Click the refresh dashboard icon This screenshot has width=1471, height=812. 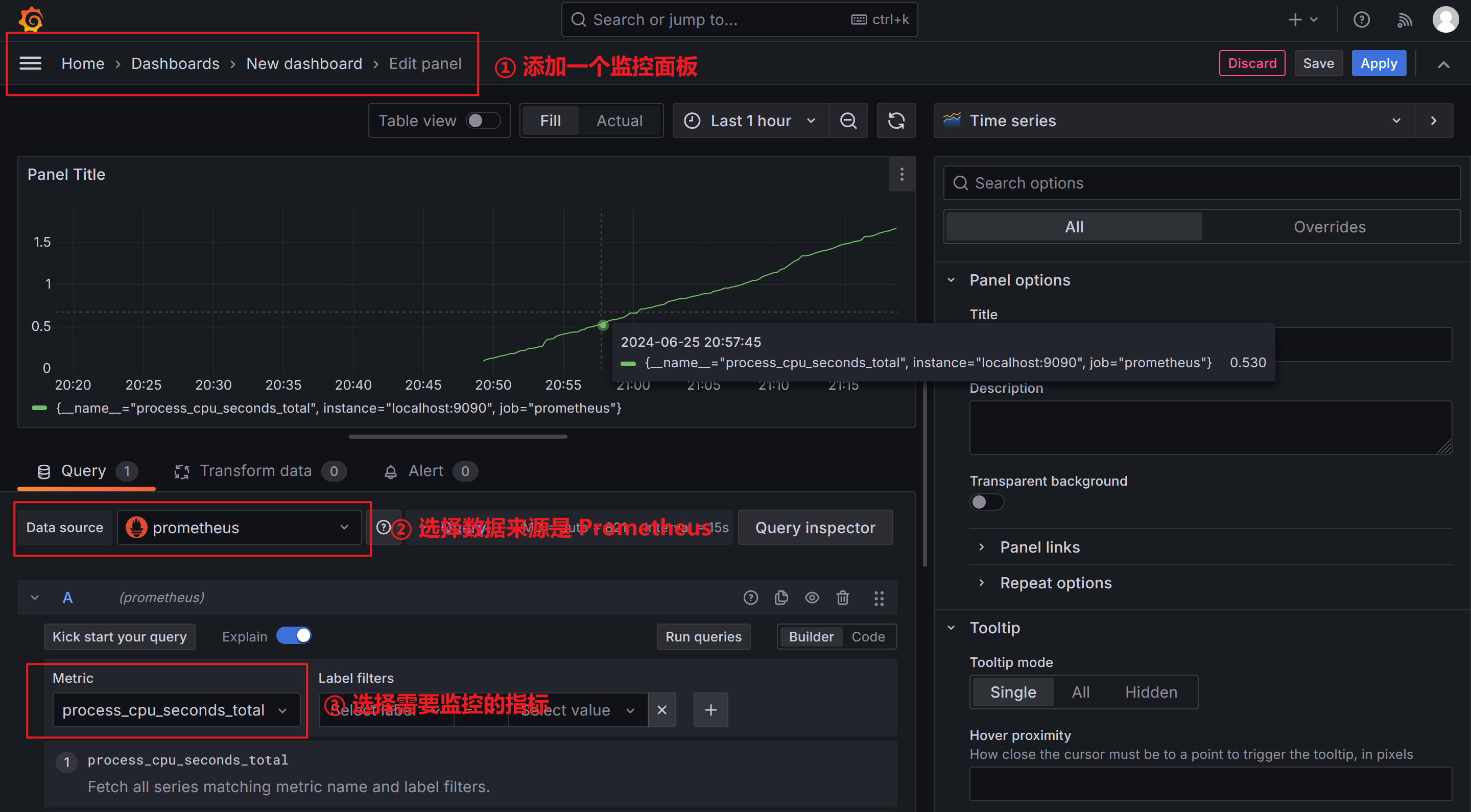coord(896,121)
